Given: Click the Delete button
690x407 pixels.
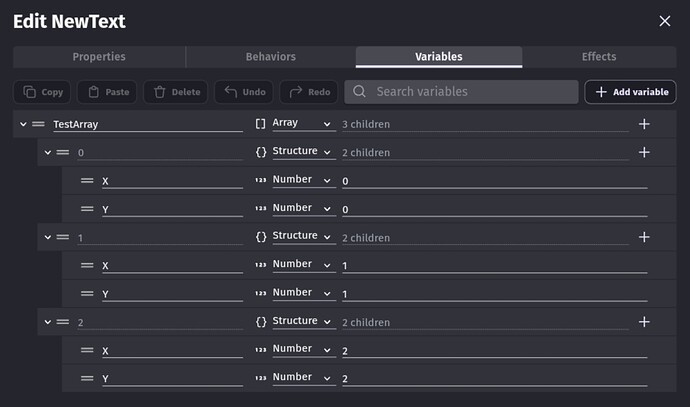Looking at the screenshot, I should 176,92.
